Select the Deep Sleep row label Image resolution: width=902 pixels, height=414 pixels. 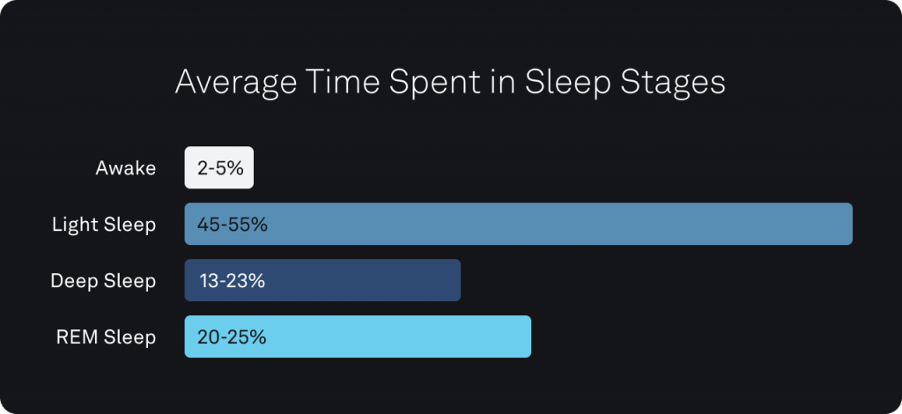[x=103, y=281]
